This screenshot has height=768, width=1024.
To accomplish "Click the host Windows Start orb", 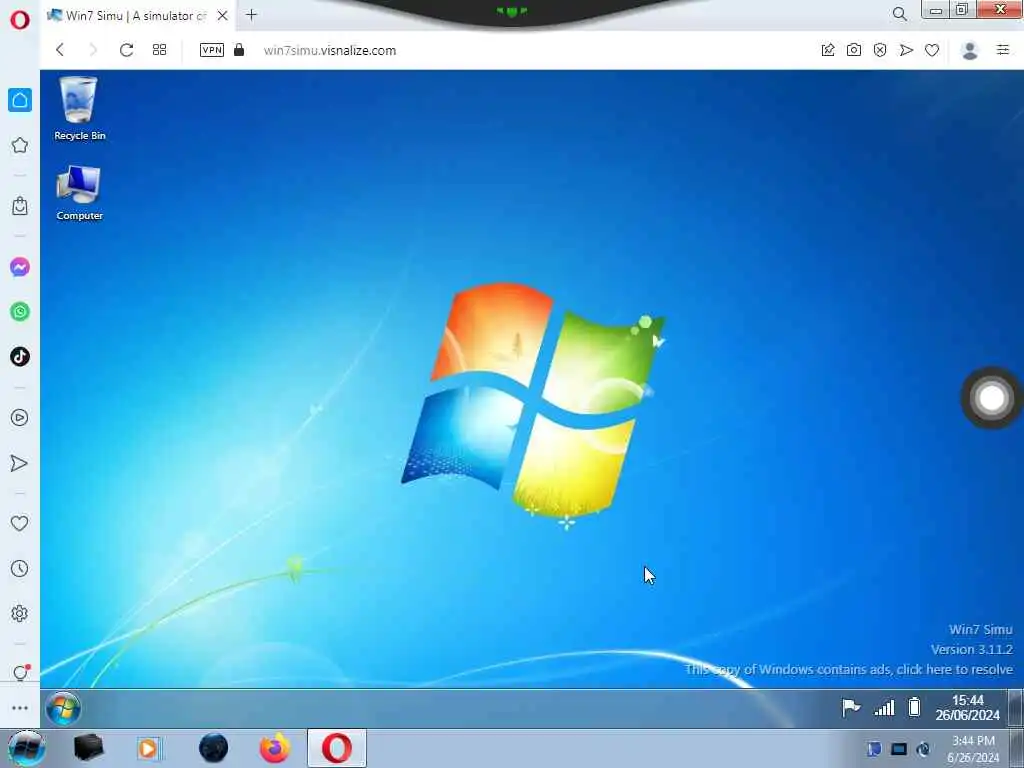I will pos(26,748).
